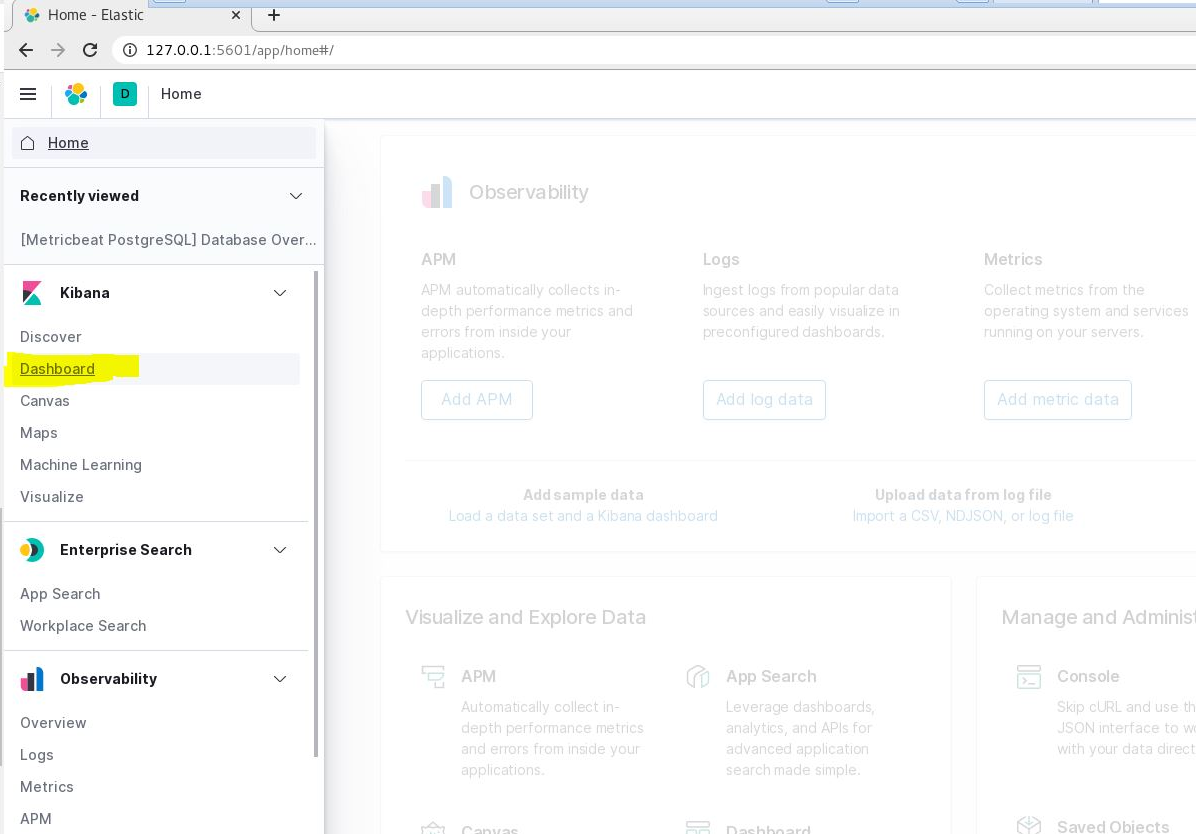Select the Home - Elastic browser tab

pyautogui.click(x=130, y=15)
